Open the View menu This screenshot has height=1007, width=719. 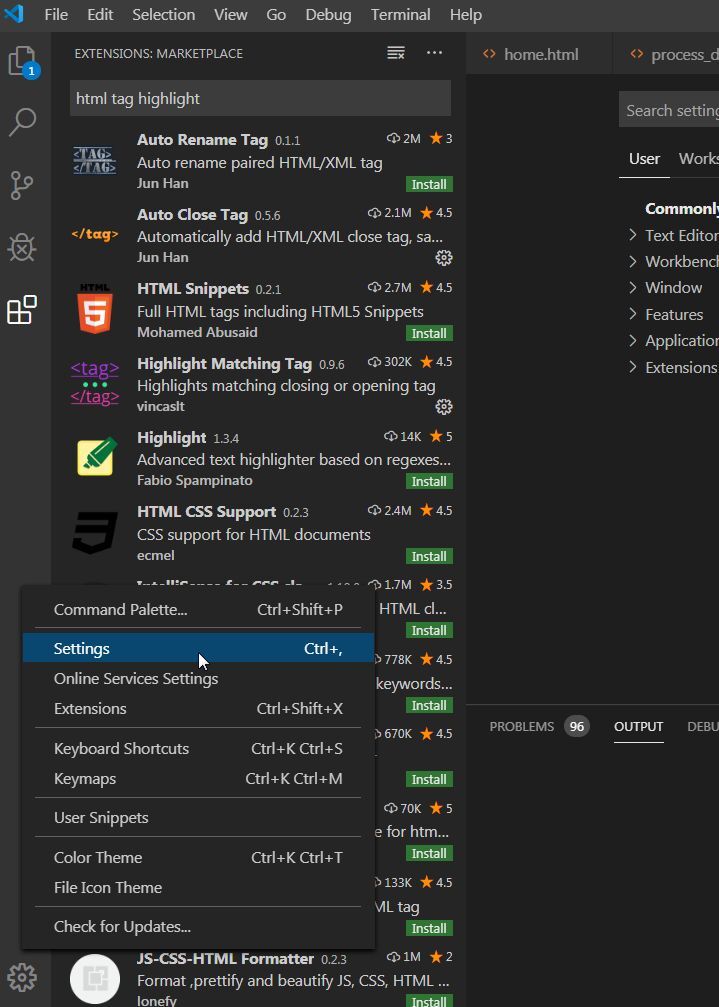pyautogui.click(x=230, y=14)
